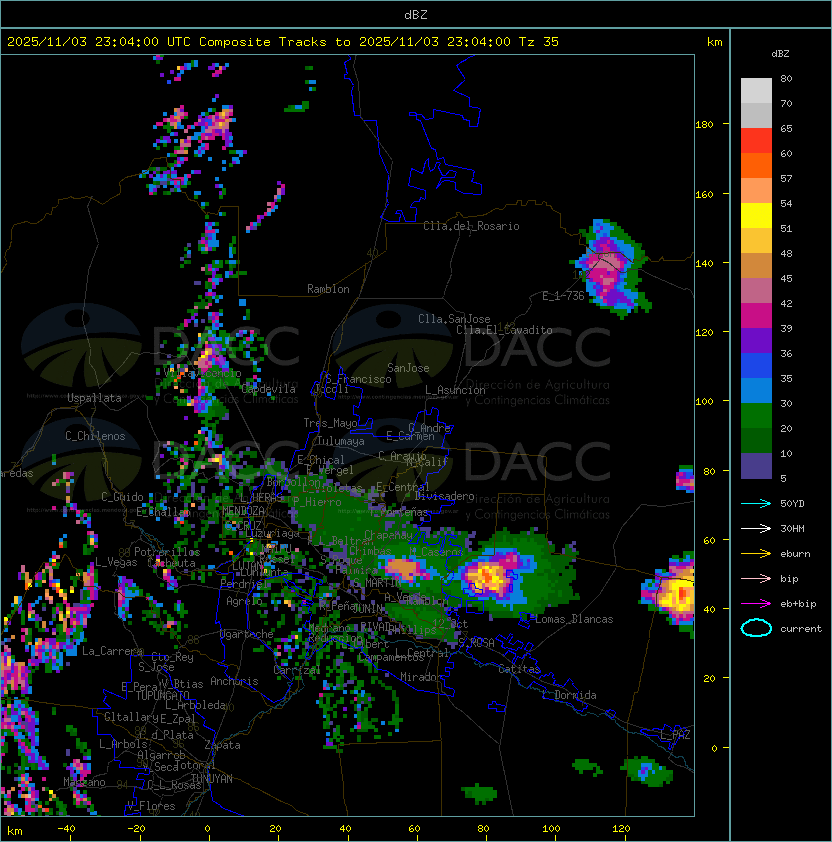This screenshot has width=832, height=842.
Task: Click the 'L_Dormida' map label
Action: tap(569, 695)
